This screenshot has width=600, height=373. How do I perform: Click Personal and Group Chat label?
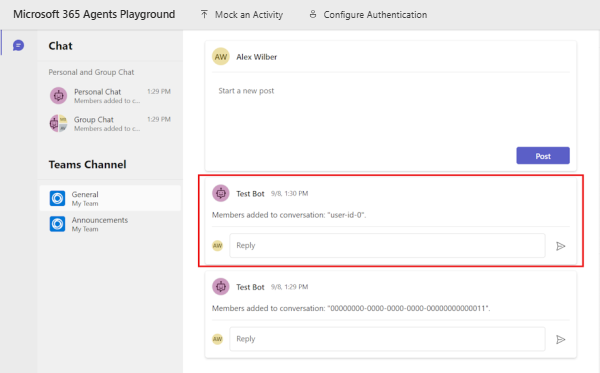[91, 72]
